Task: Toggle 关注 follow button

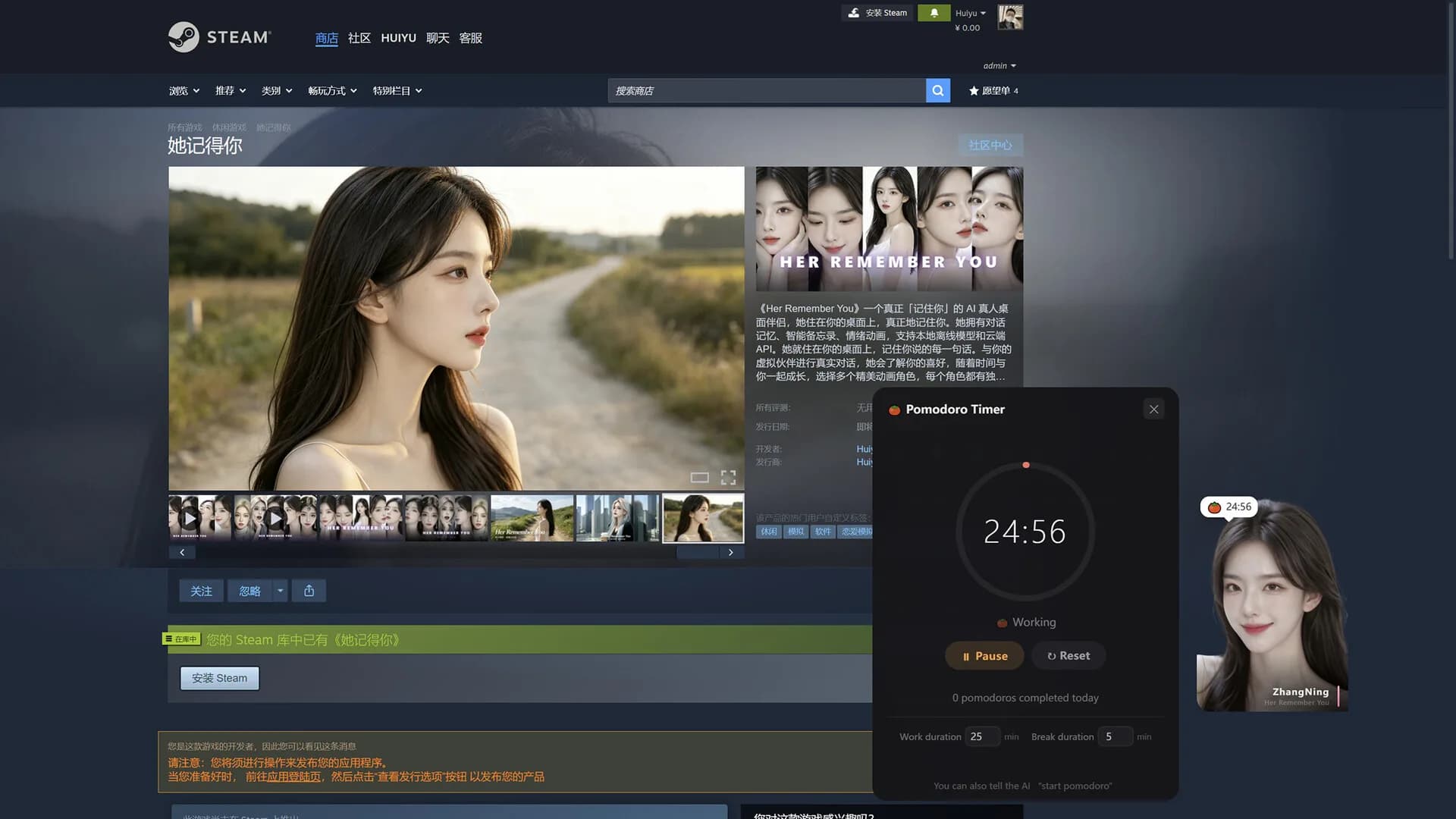Action: (x=201, y=591)
